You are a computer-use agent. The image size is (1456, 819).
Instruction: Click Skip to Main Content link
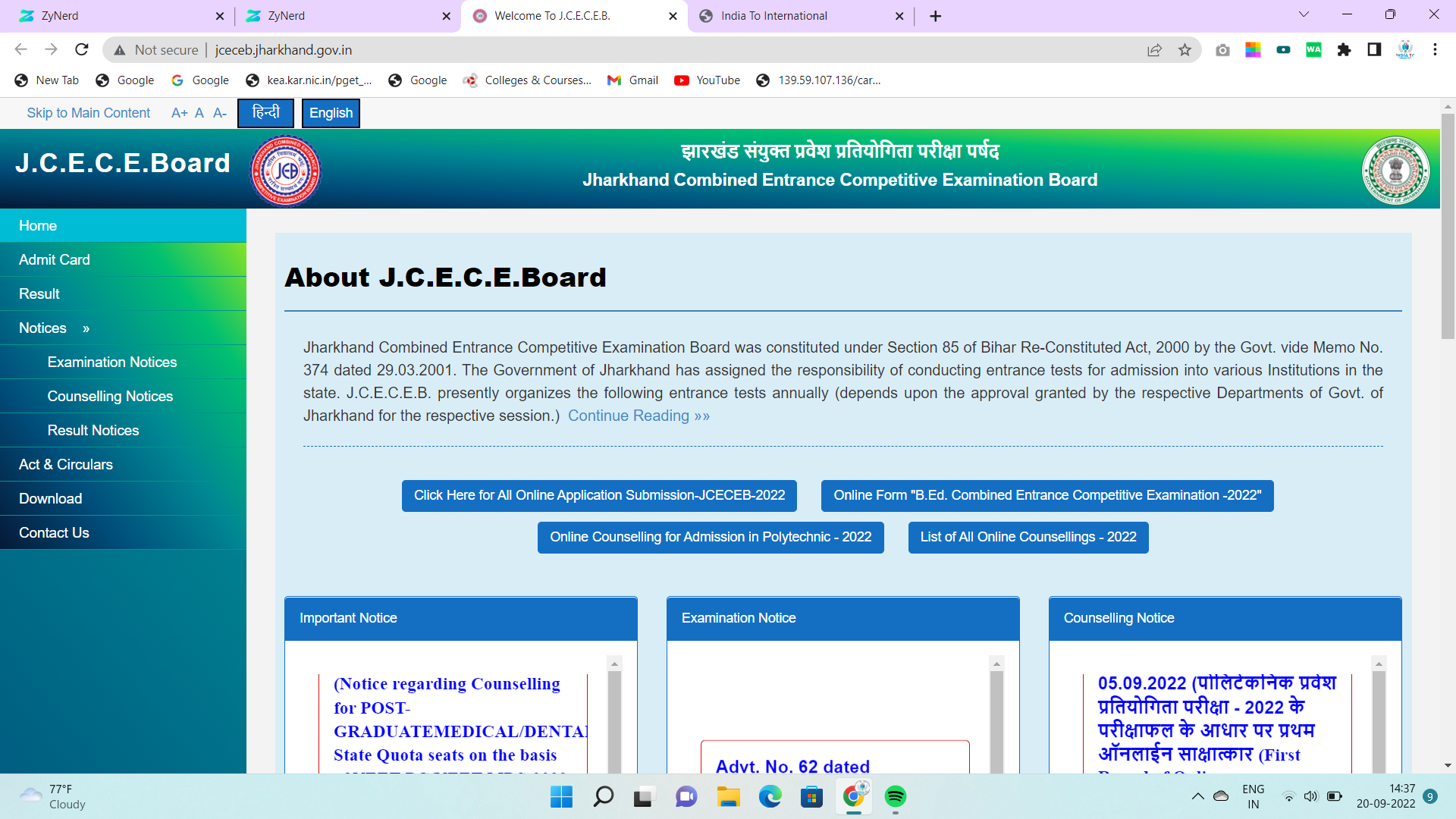pyautogui.click(x=89, y=113)
